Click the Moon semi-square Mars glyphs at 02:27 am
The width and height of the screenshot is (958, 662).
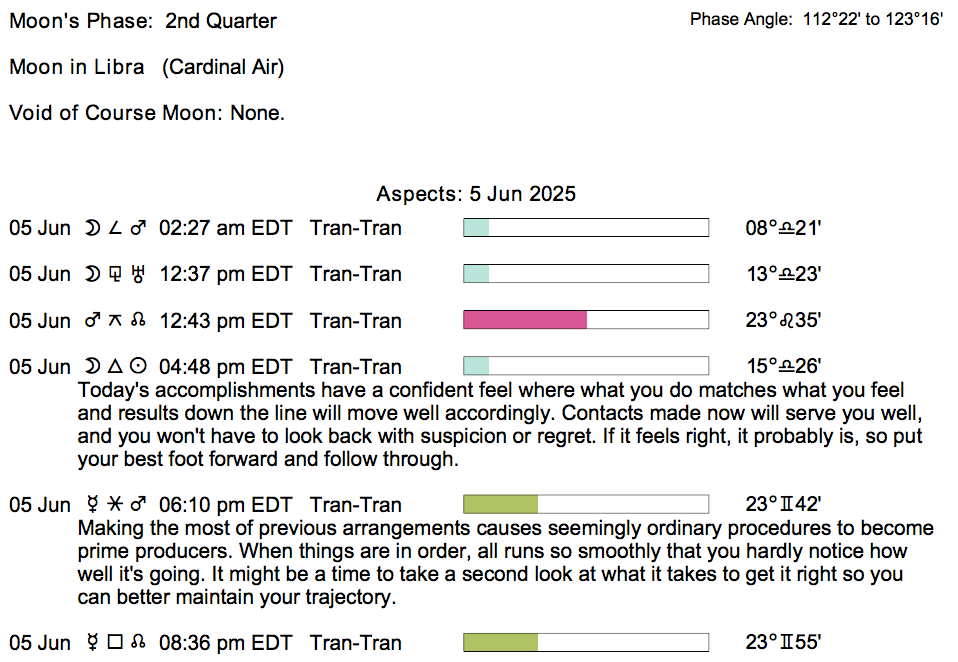click(116, 229)
